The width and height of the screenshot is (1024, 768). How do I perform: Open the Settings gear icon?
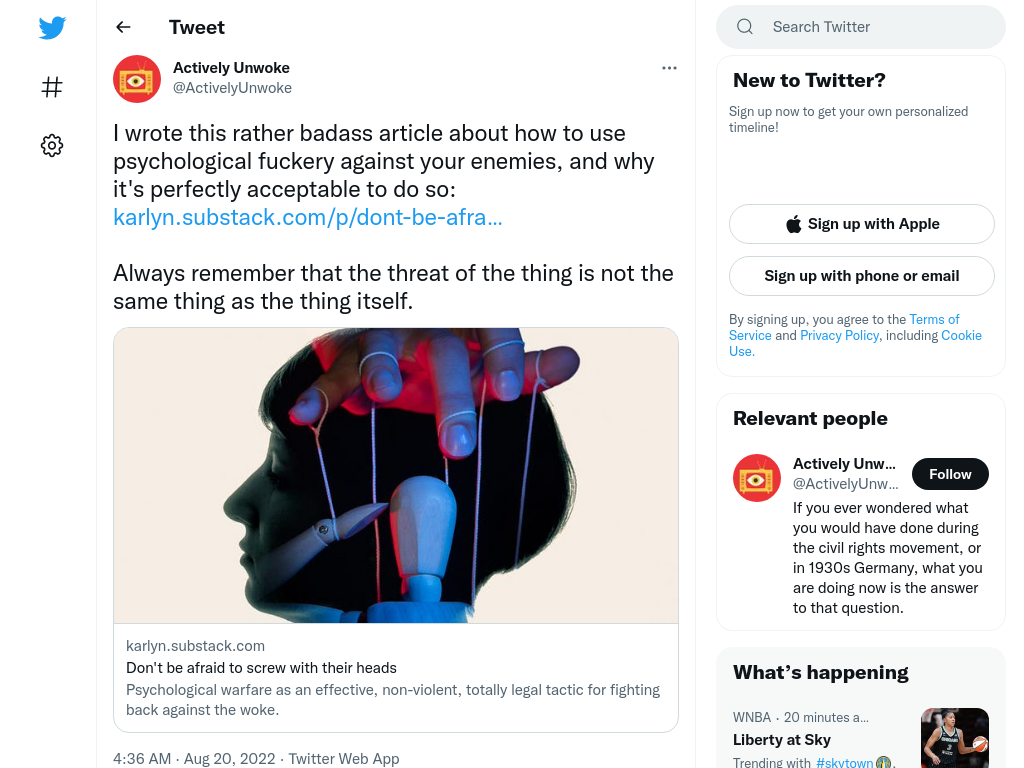click(x=52, y=145)
